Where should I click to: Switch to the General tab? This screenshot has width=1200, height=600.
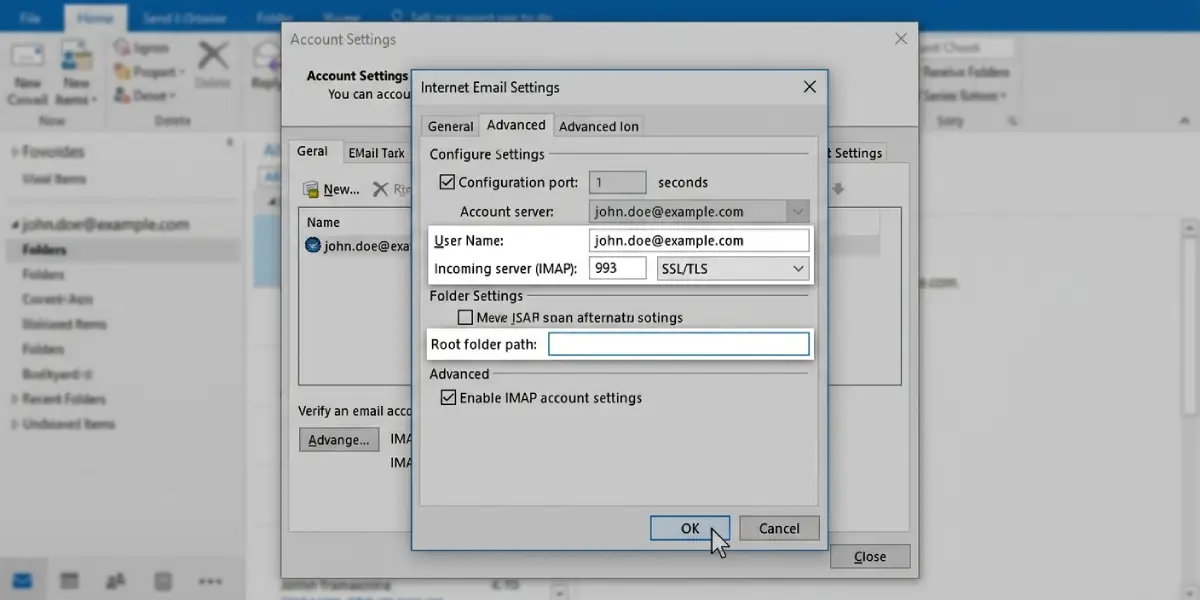(450, 126)
